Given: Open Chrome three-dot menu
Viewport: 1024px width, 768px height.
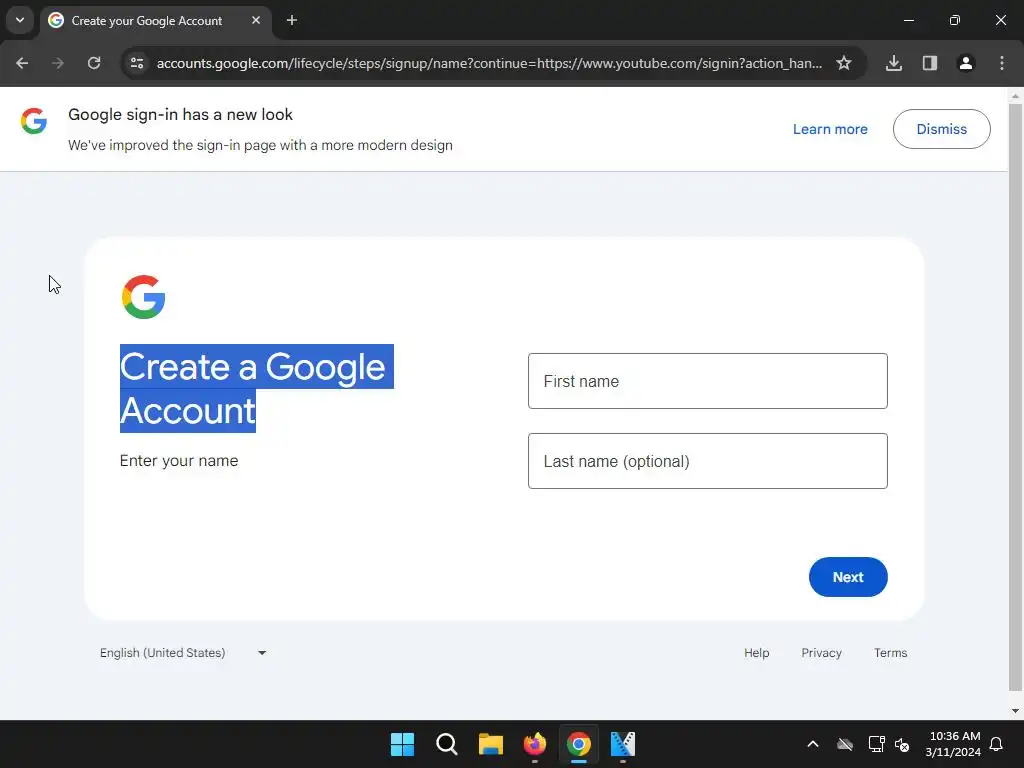Looking at the screenshot, I should tap(1002, 63).
